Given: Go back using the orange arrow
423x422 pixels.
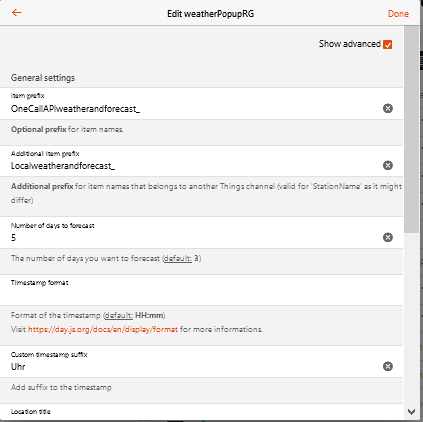Looking at the screenshot, I should tap(16, 13).
